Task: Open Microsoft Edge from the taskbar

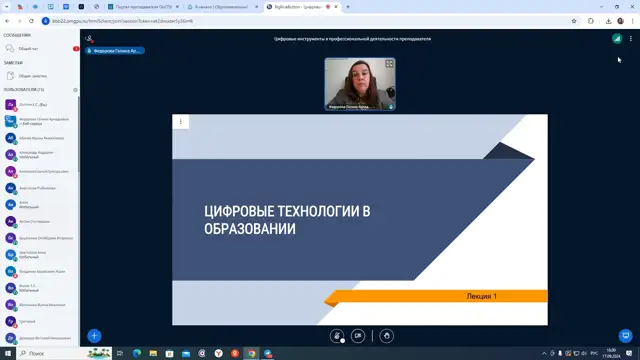Action: click(x=137, y=353)
